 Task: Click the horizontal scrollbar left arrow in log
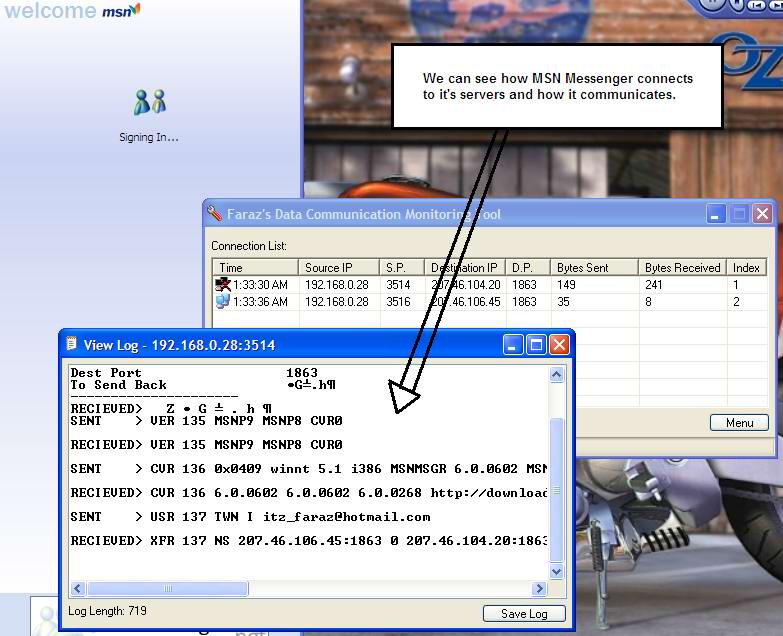pyautogui.click(x=76, y=589)
